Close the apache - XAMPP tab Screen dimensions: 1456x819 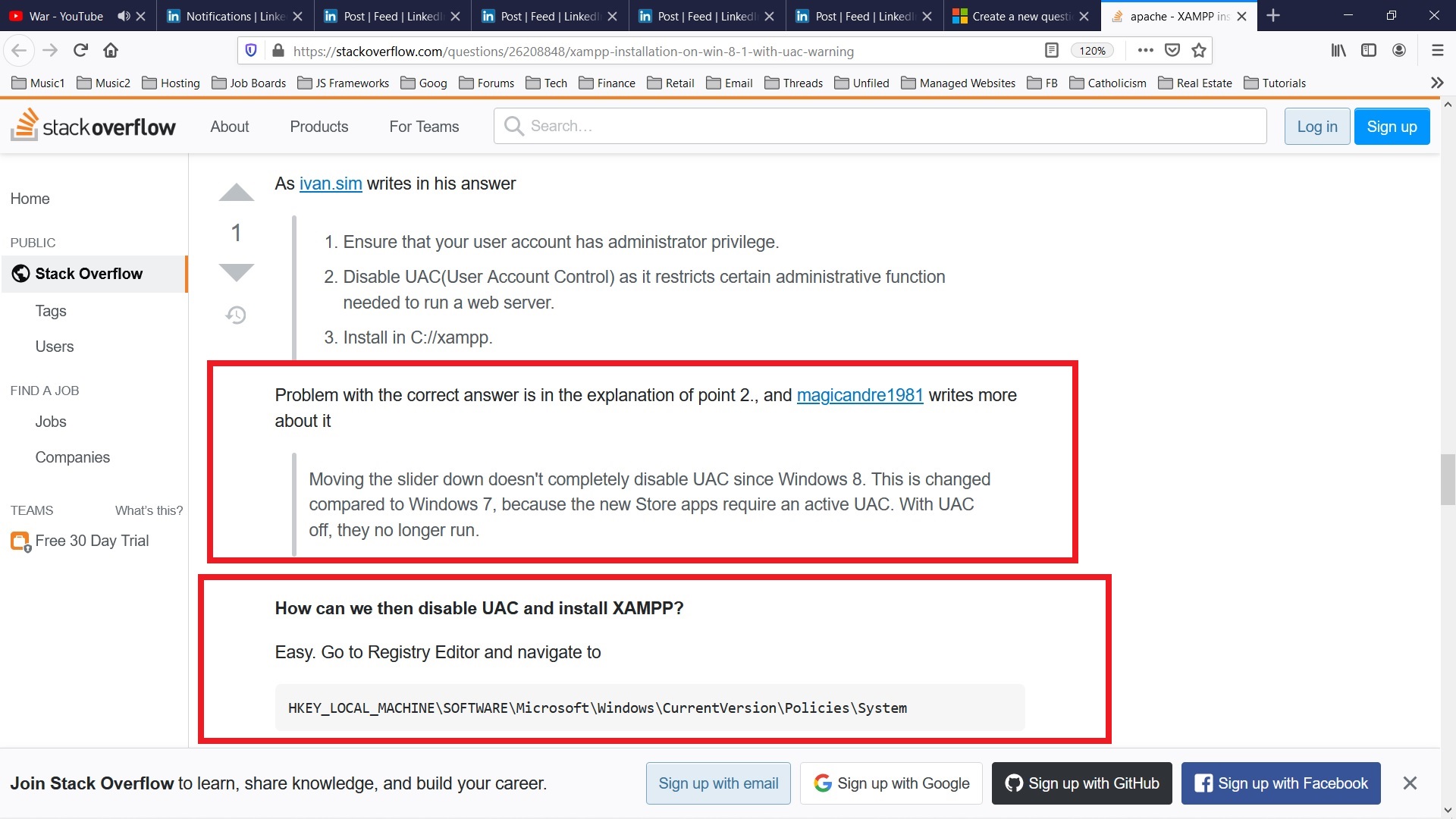coord(1241,16)
